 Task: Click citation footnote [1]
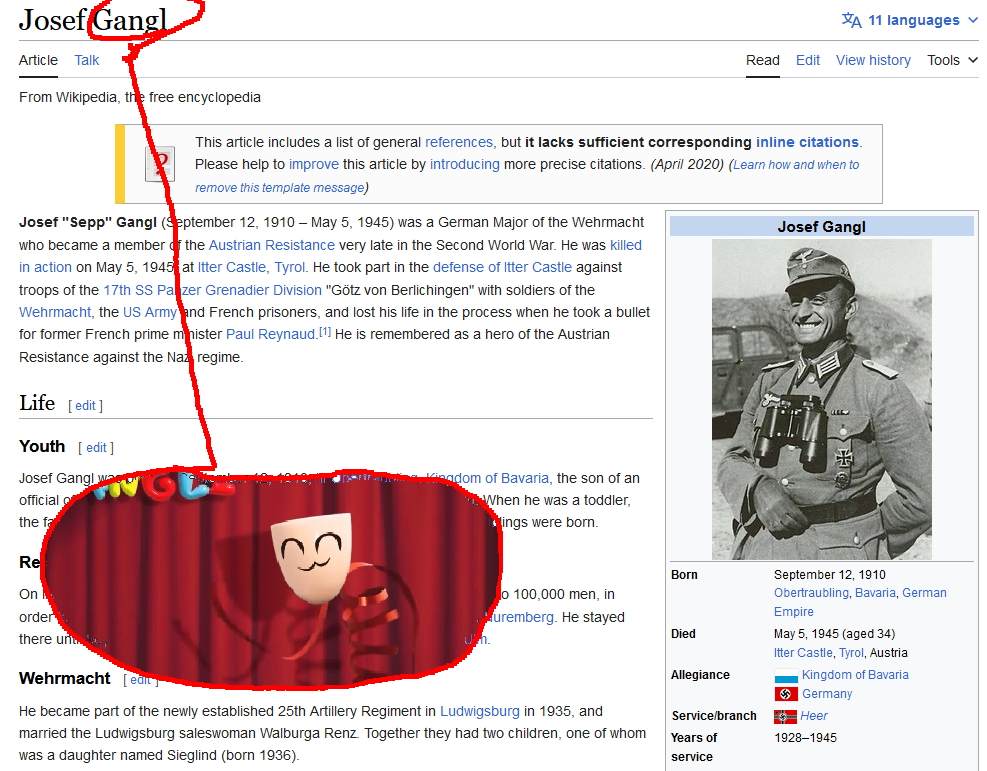[x=325, y=331]
